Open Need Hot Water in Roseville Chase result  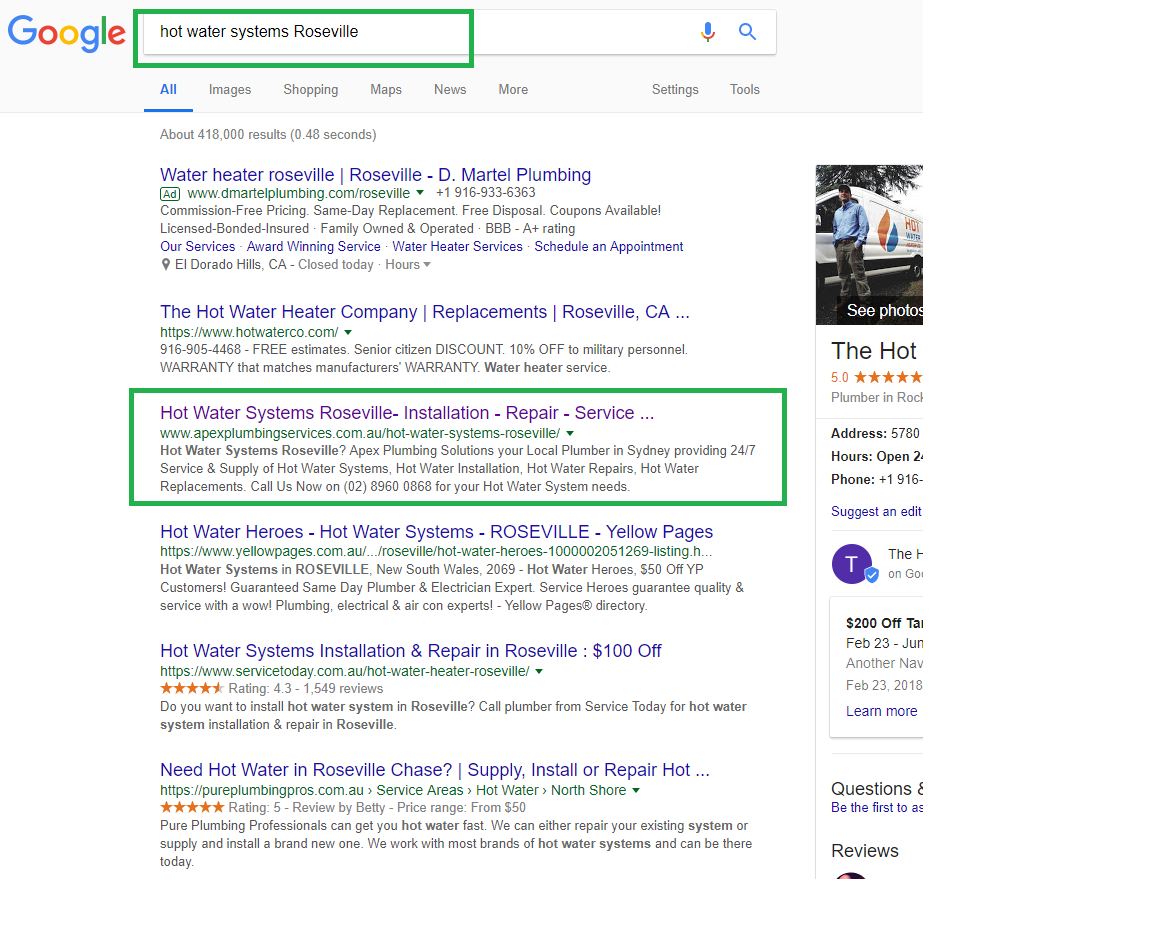coord(435,770)
